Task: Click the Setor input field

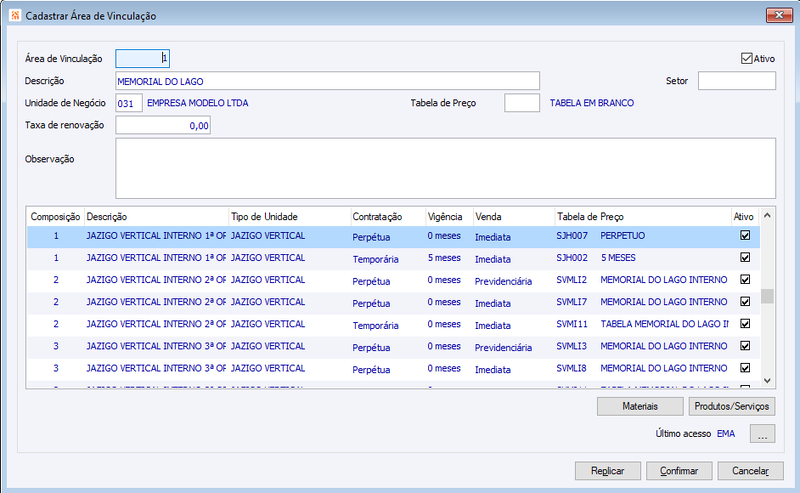Action: click(737, 81)
